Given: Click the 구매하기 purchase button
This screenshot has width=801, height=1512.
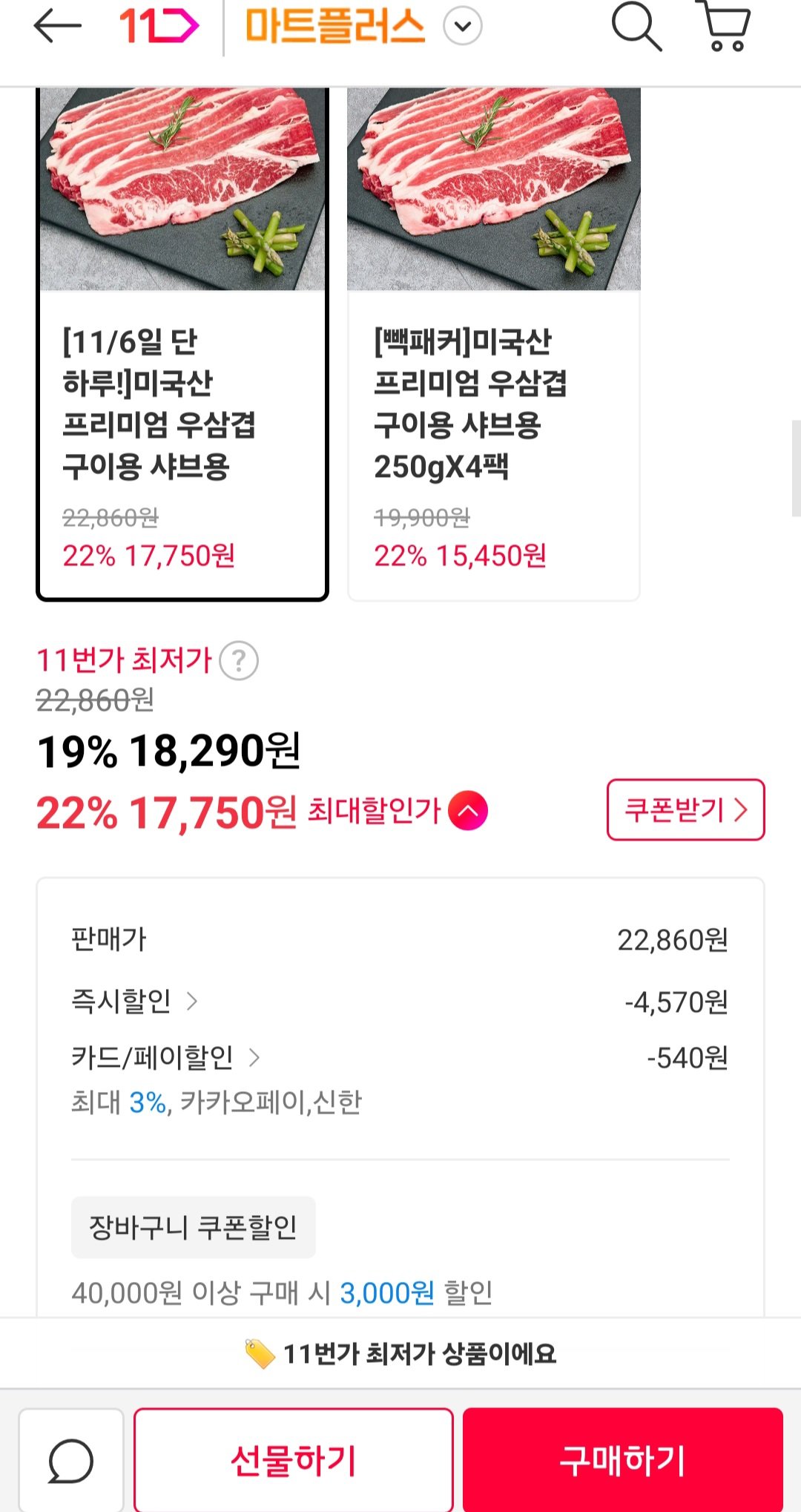Looking at the screenshot, I should coord(623,1460).
